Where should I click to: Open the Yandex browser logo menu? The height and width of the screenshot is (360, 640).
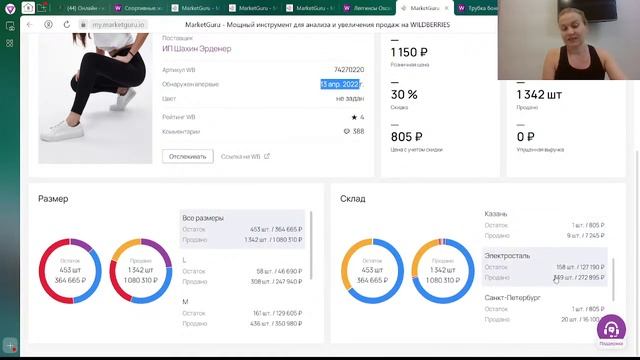pos(10,8)
